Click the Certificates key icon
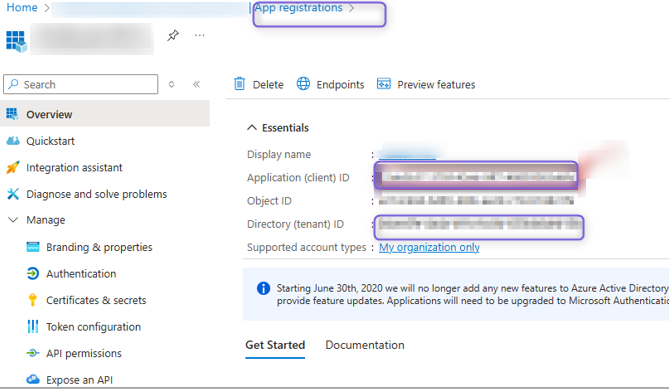The width and height of the screenshot is (669, 389). [32, 300]
